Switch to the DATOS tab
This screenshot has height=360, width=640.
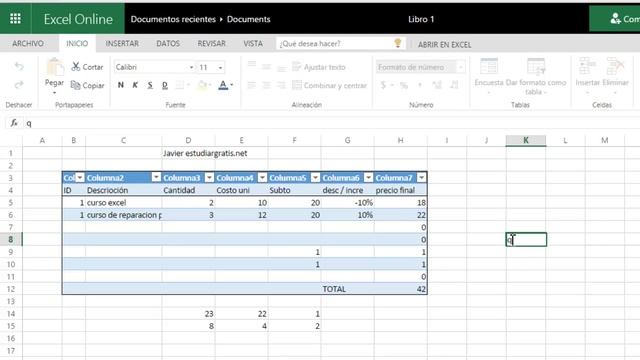click(168, 43)
